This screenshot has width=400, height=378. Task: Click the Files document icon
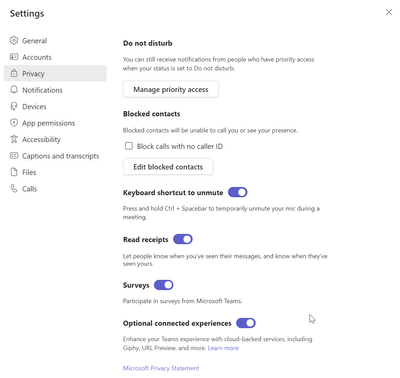coord(14,172)
